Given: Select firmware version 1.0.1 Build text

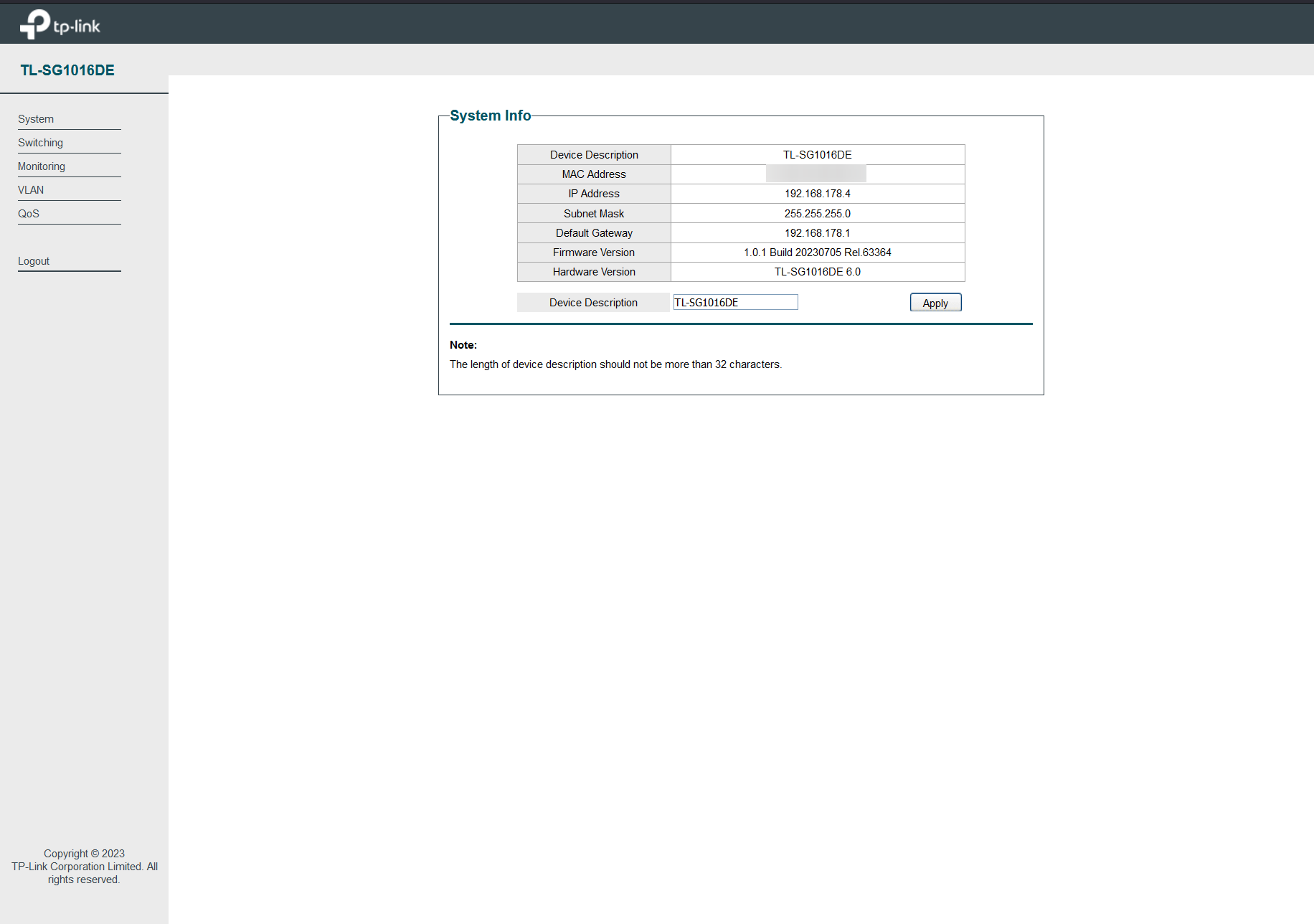Looking at the screenshot, I should click(x=818, y=253).
